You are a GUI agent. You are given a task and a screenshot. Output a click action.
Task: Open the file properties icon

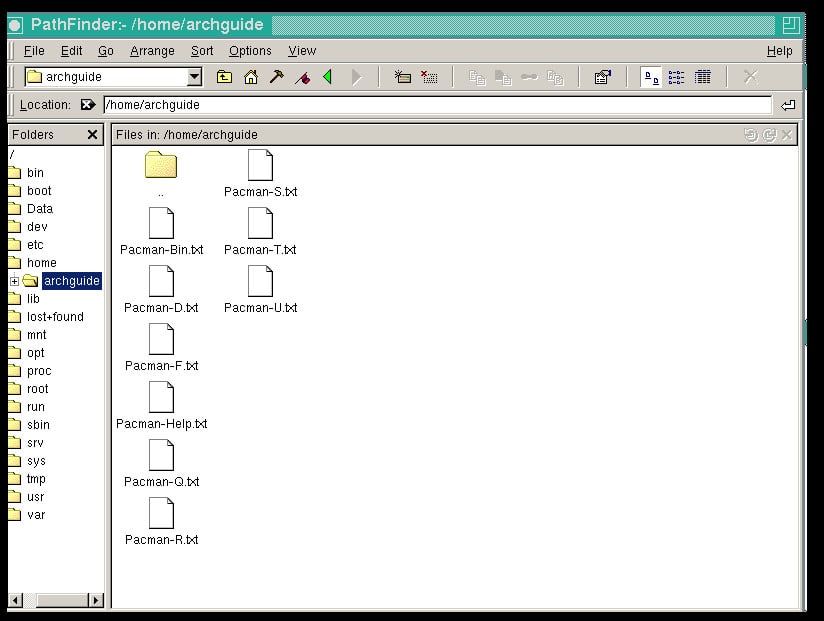[603, 77]
